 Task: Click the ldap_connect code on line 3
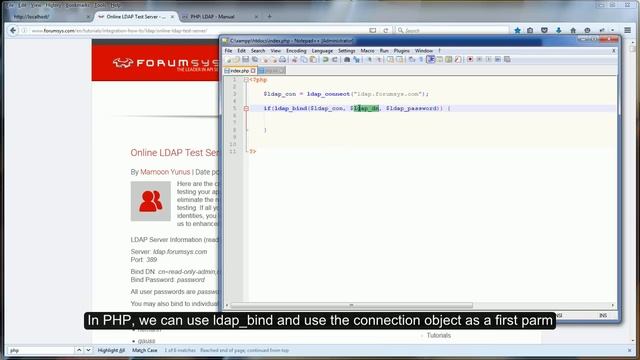(328, 94)
